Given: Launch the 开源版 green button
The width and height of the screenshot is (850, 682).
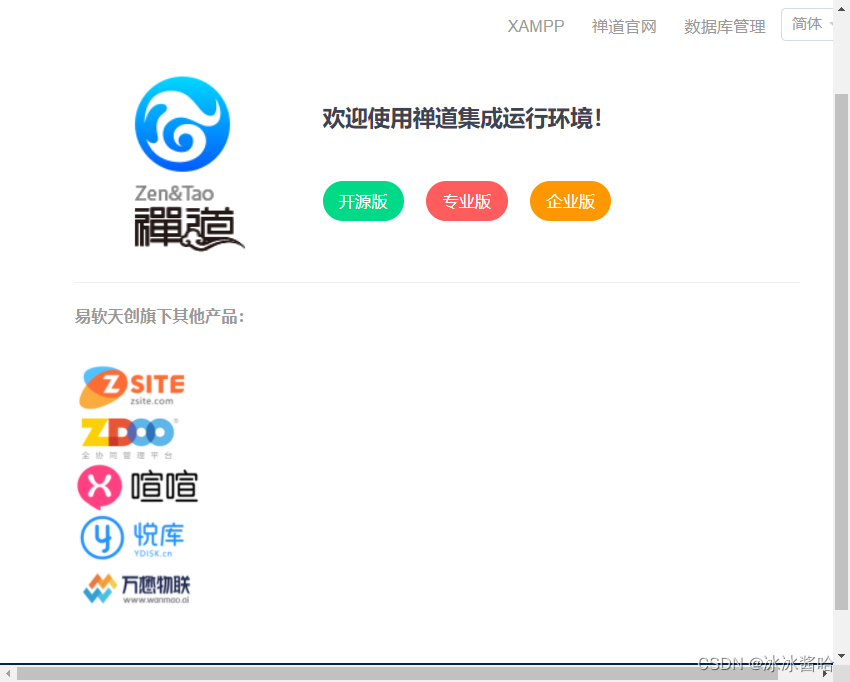Looking at the screenshot, I should (x=363, y=201).
